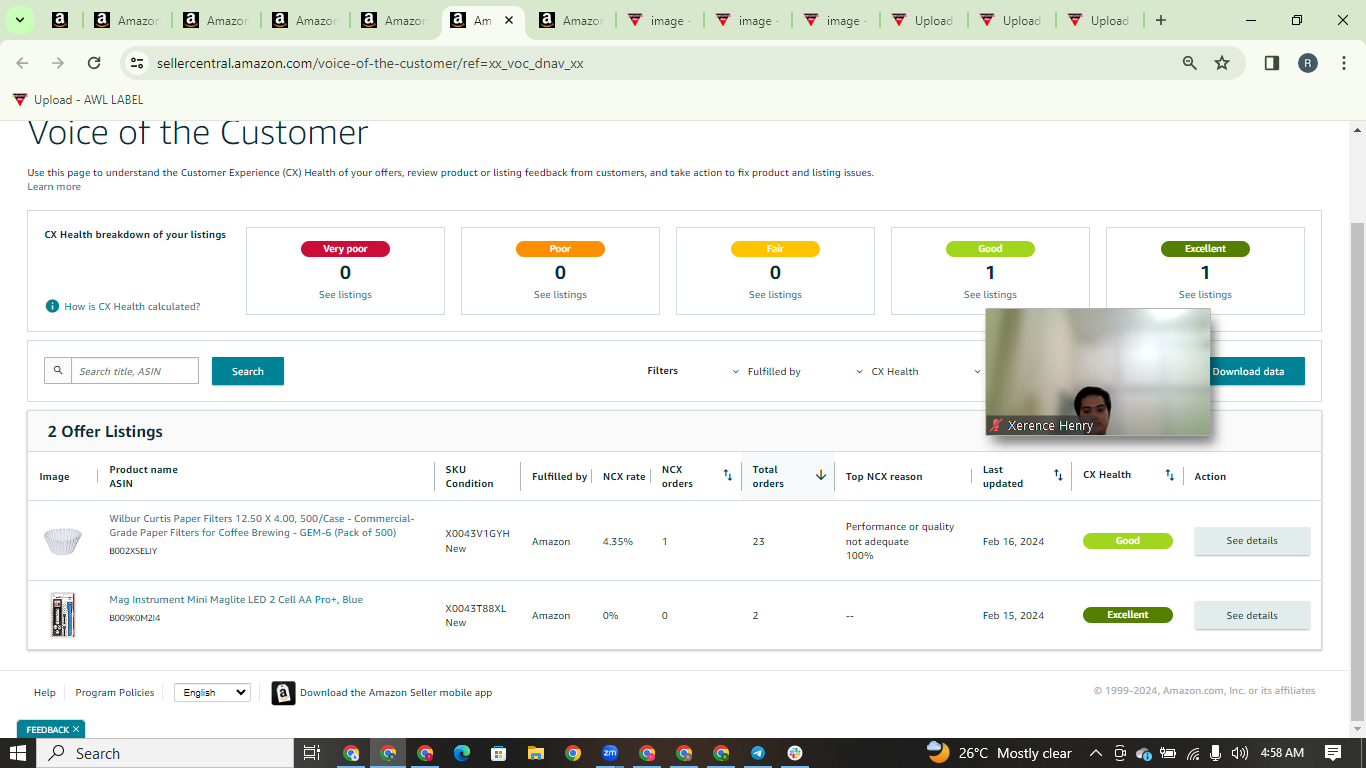Click the 2 Offer Listings heading
This screenshot has width=1366, height=768.
(x=105, y=432)
